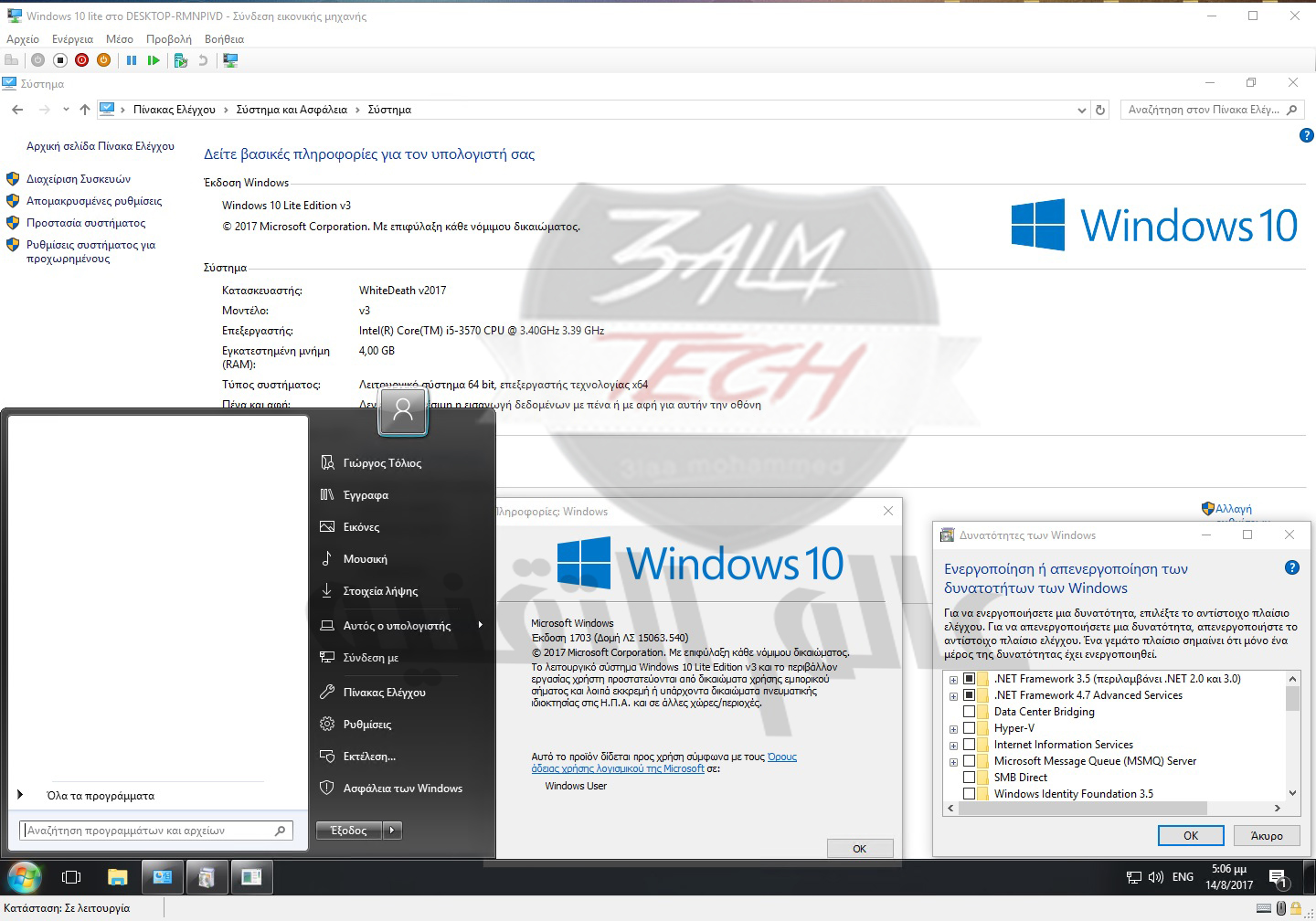Open the address bar history dropdown
1316x921 pixels.
[x=1082, y=110]
